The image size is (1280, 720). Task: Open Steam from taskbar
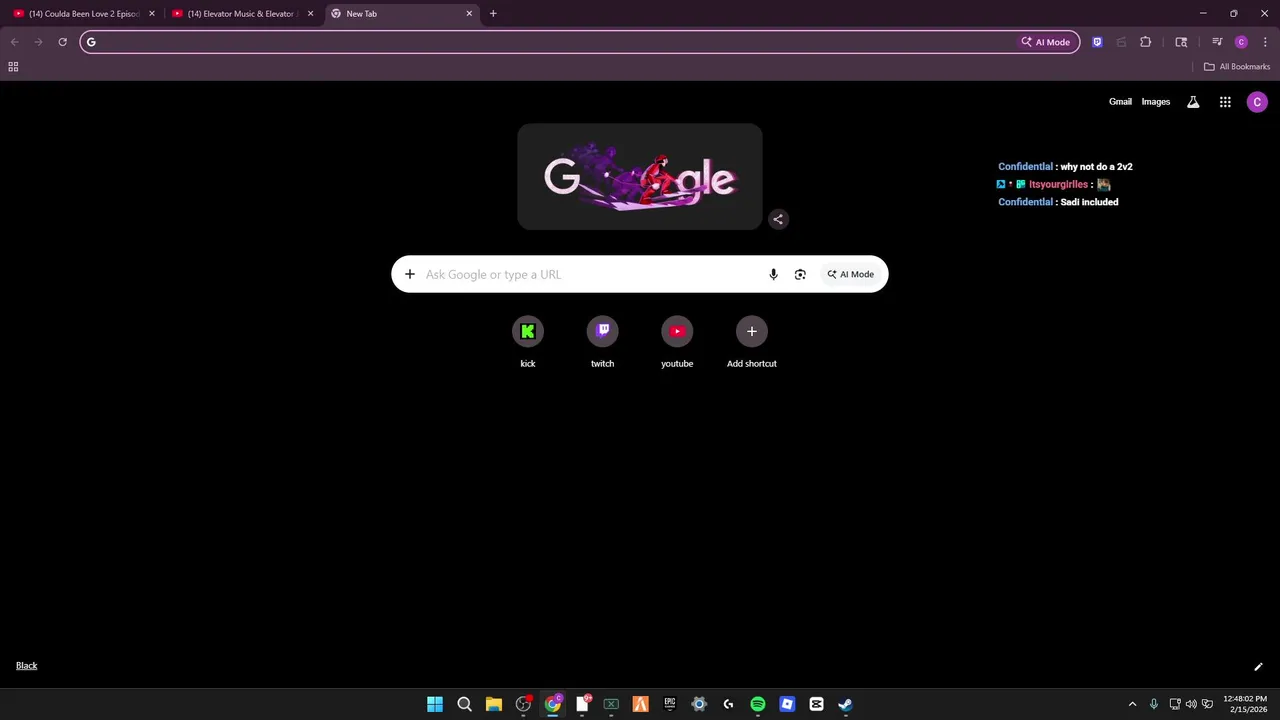point(845,704)
